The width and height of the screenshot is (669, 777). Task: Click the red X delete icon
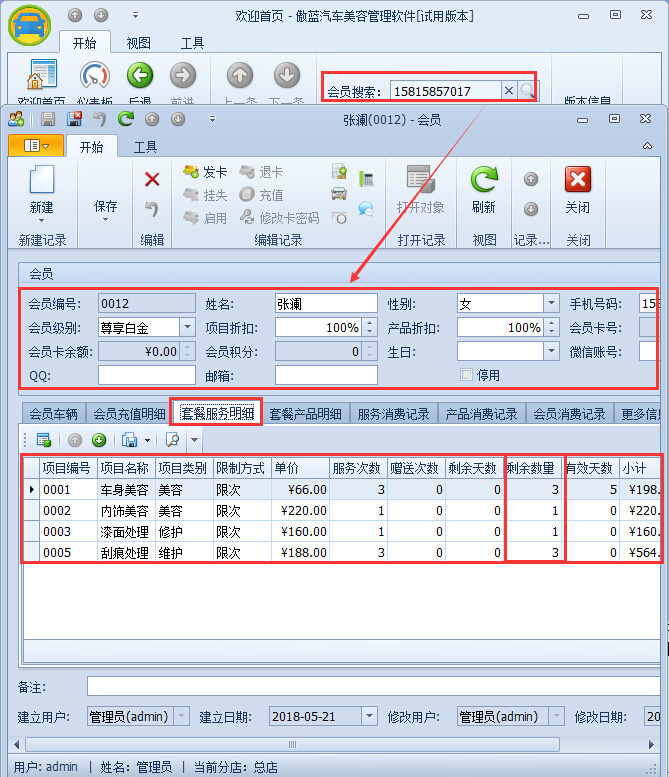[x=152, y=179]
